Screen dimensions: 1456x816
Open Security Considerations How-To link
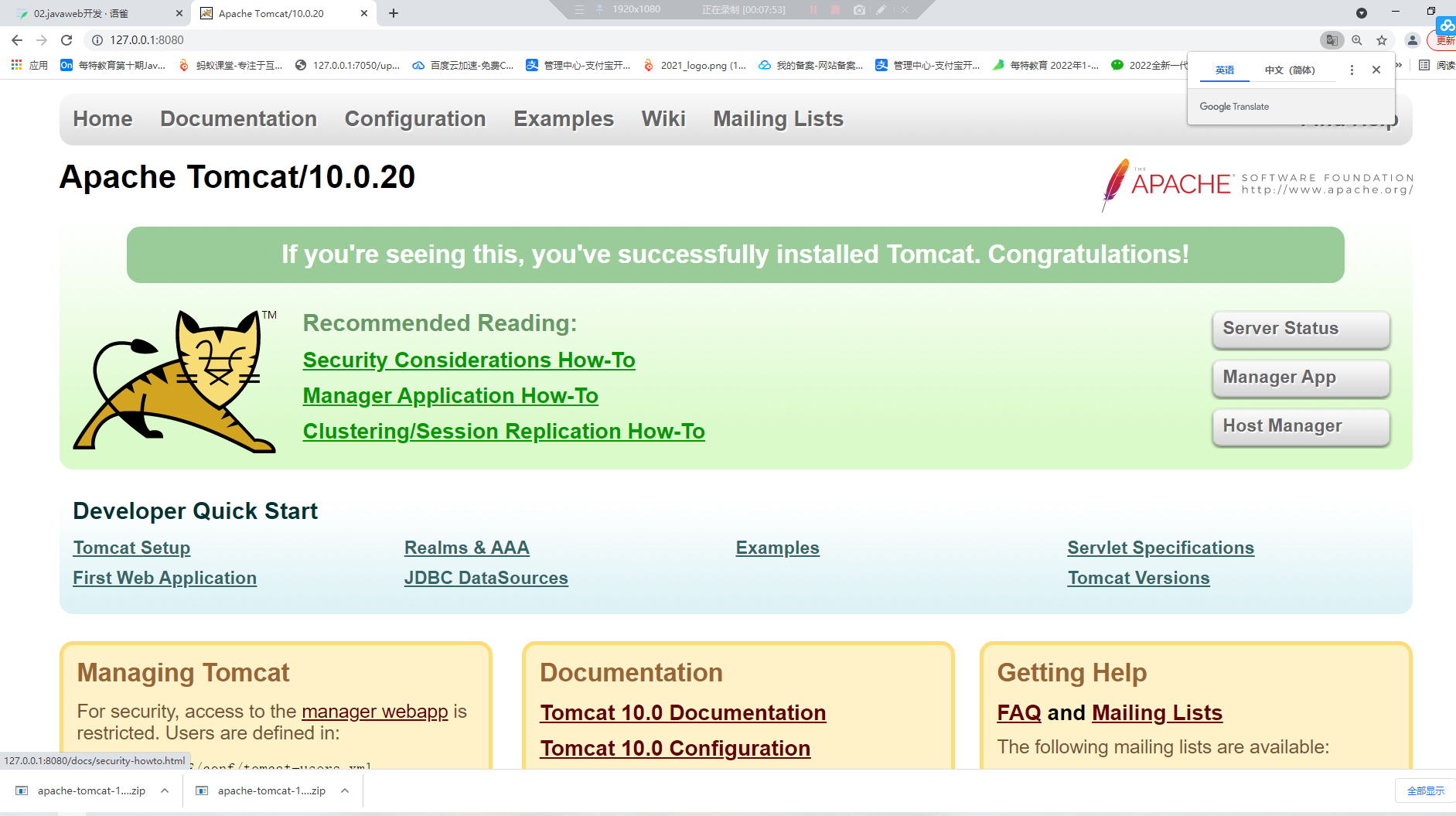pos(469,360)
